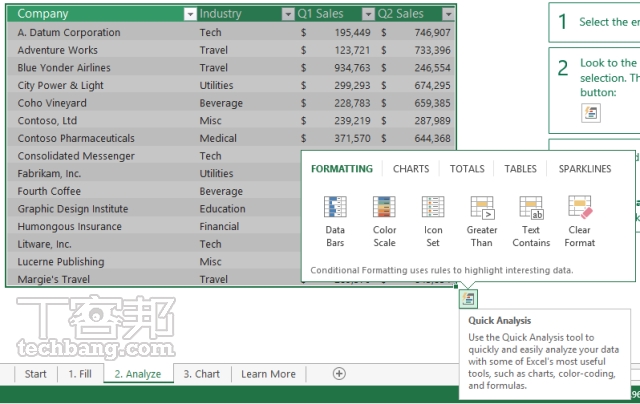
Task: Open the 1. Fill sheet tab
Action: 80,374
